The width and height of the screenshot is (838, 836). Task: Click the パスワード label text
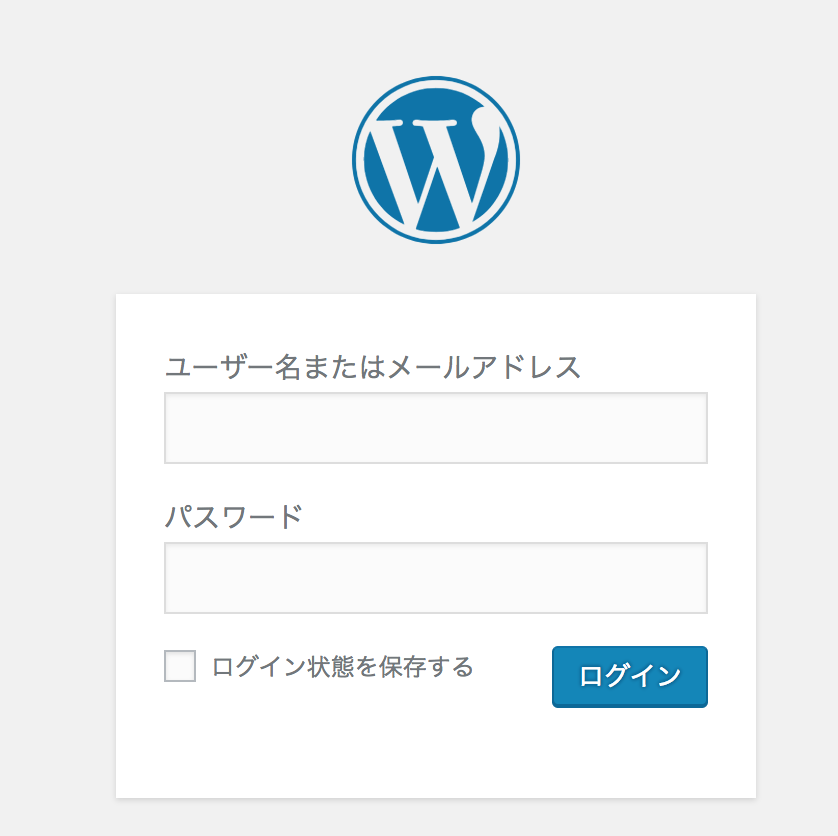pyautogui.click(x=234, y=517)
